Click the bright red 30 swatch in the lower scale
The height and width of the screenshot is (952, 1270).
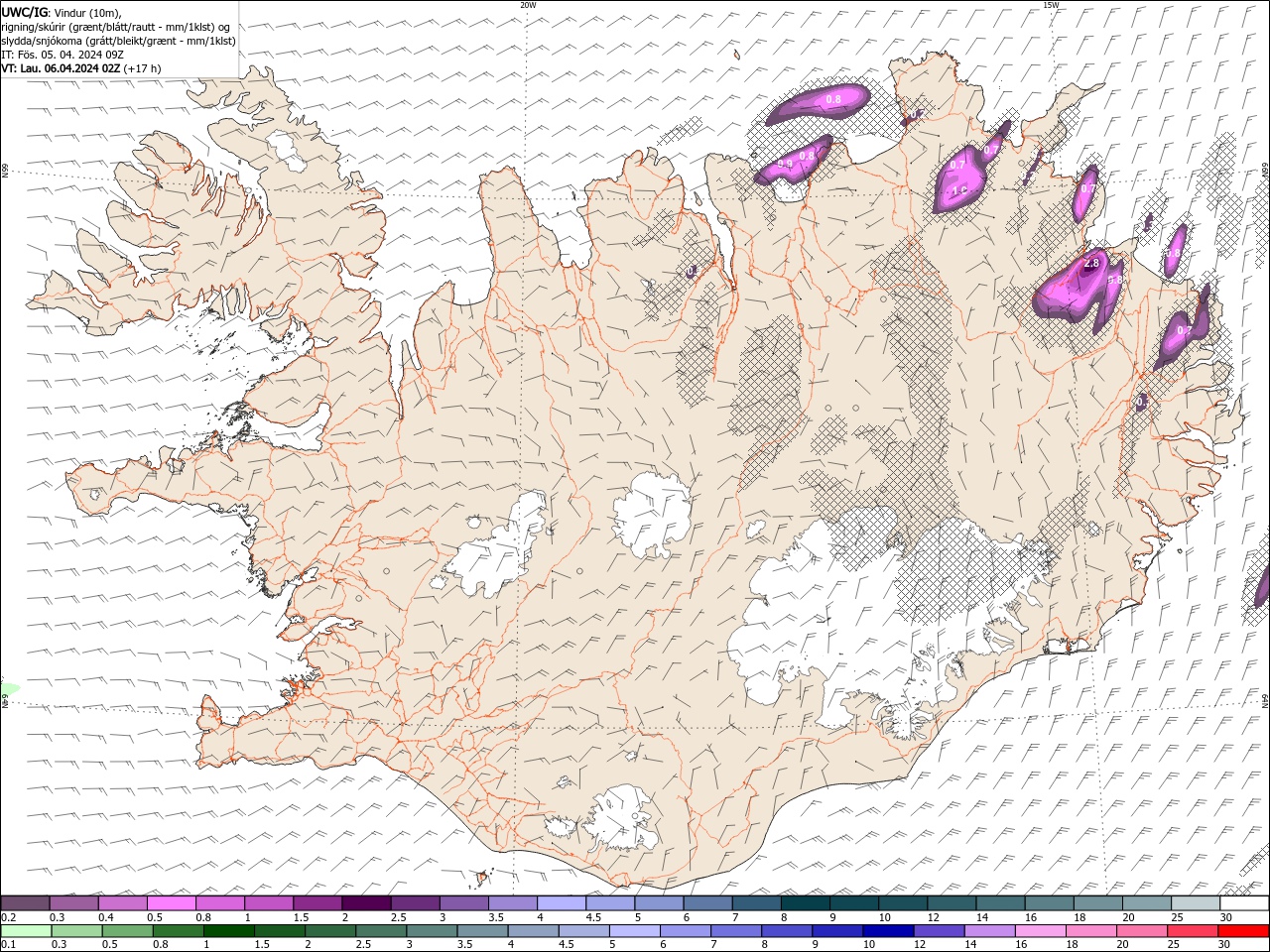[x=1243, y=931]
